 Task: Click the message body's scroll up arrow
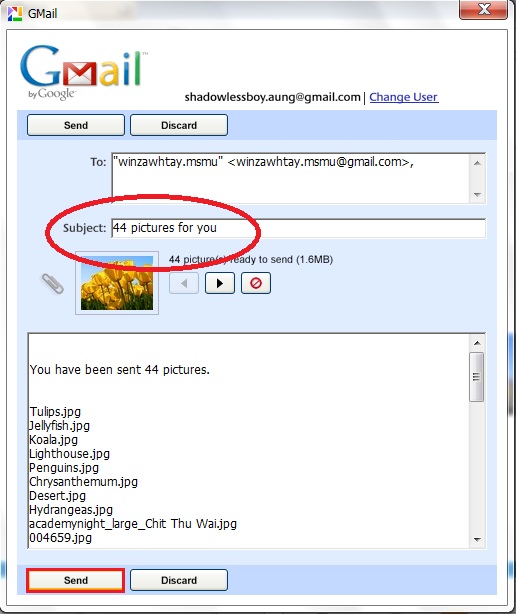tap(477, 343)
